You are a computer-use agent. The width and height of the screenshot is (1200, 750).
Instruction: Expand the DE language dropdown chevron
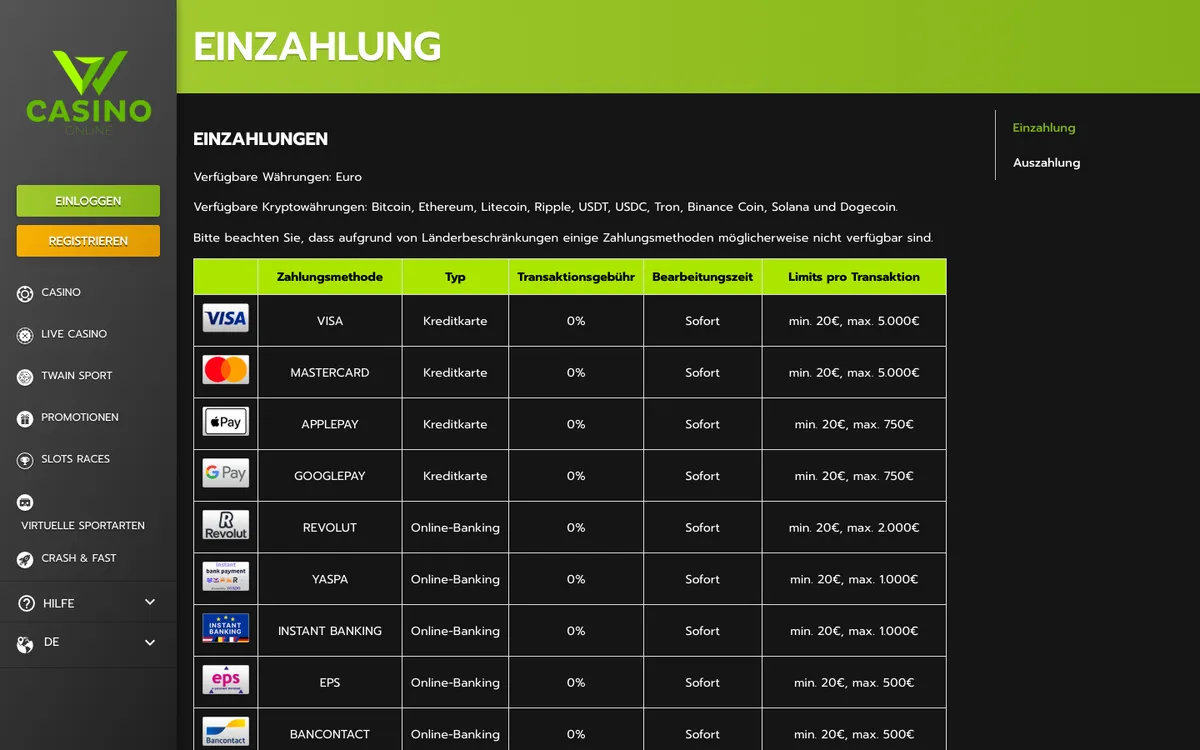[x=150, y=643]
